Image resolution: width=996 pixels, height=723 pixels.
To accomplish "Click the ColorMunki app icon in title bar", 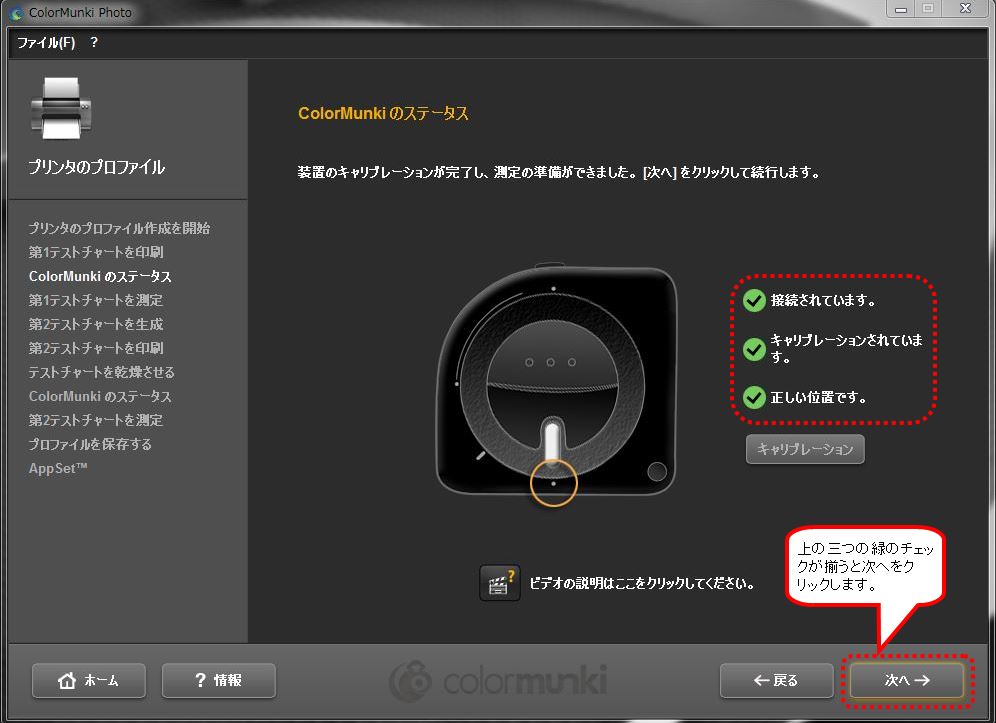I will coord(17,12).
